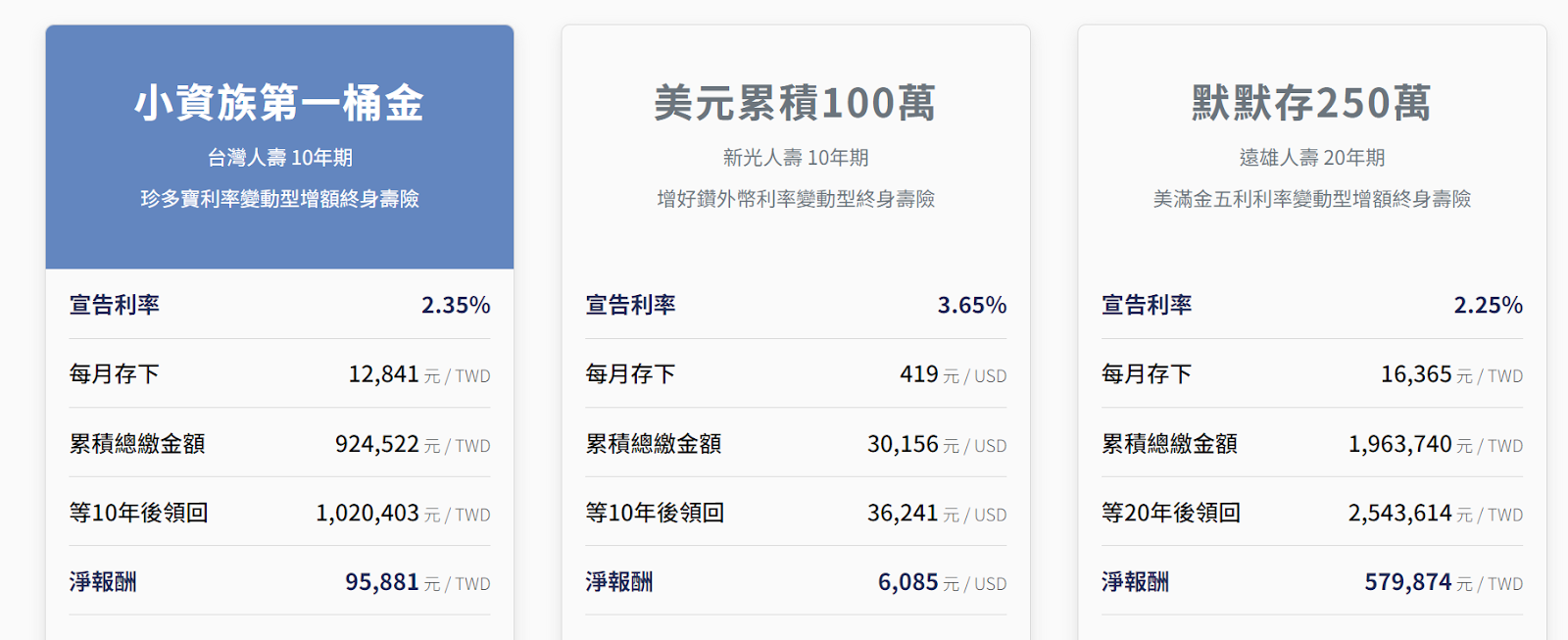Select the 3.65% declared rate figure
1568x640 pixels.
(972, 305)
